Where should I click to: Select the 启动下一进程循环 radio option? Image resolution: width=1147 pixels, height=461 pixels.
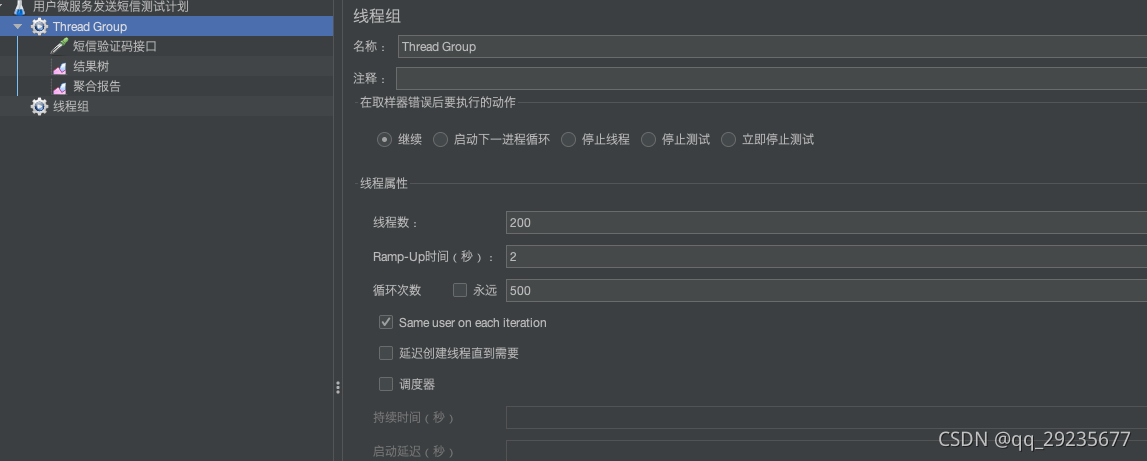point(440,140)
